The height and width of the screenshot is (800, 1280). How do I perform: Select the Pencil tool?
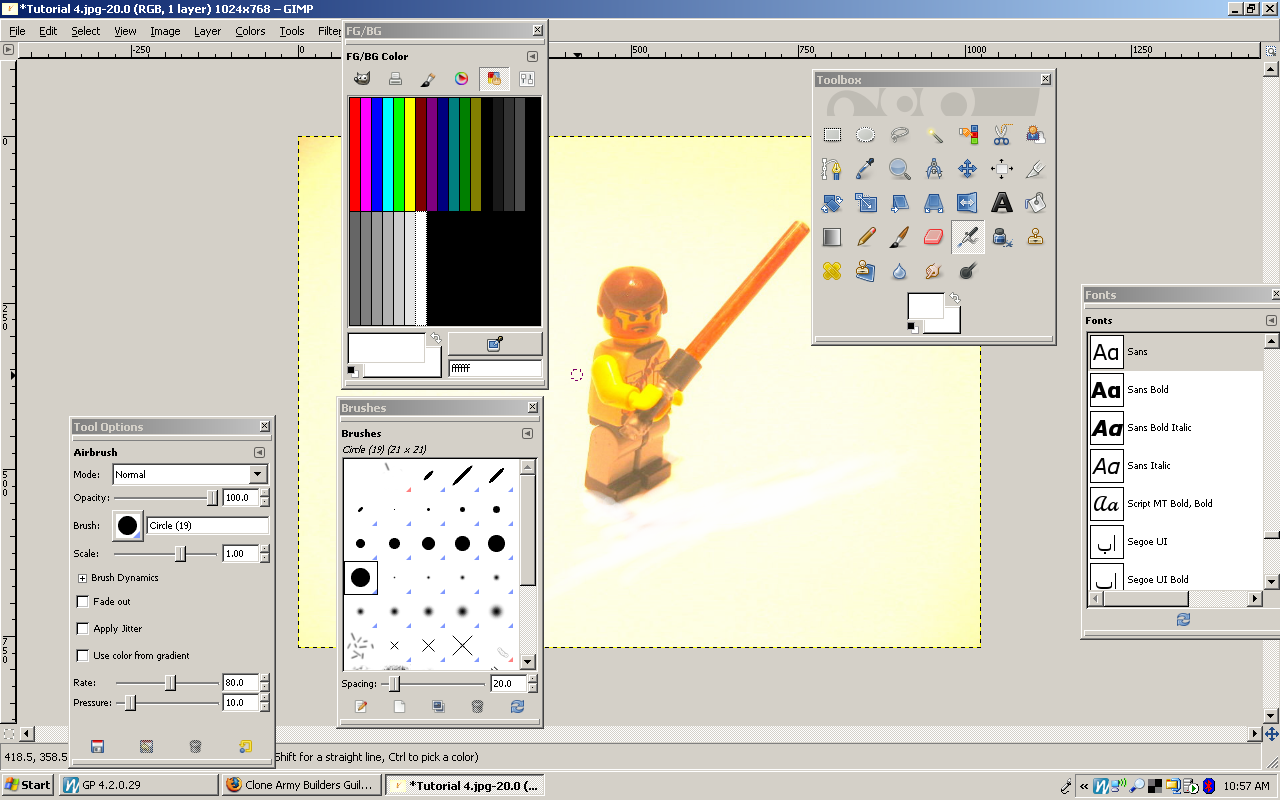pos(866,236)
